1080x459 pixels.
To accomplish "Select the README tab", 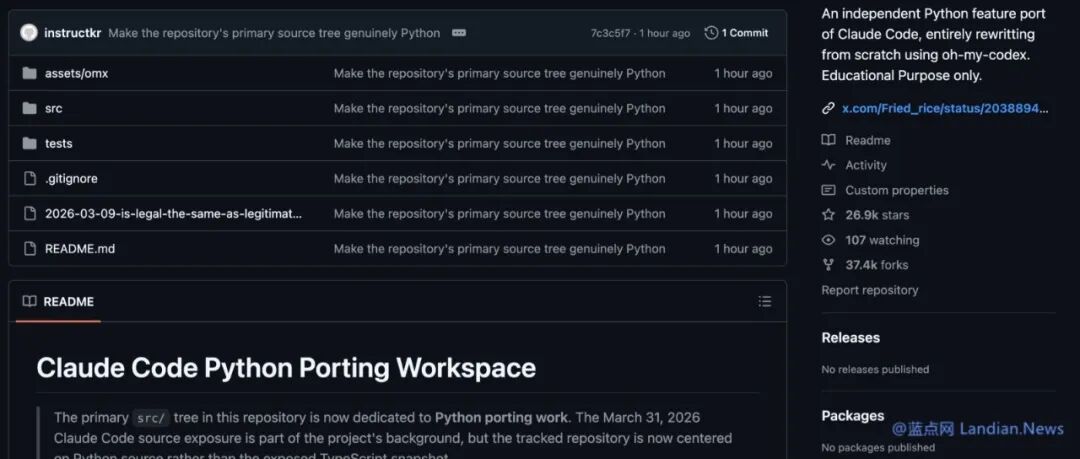I will tap(59, 301).
